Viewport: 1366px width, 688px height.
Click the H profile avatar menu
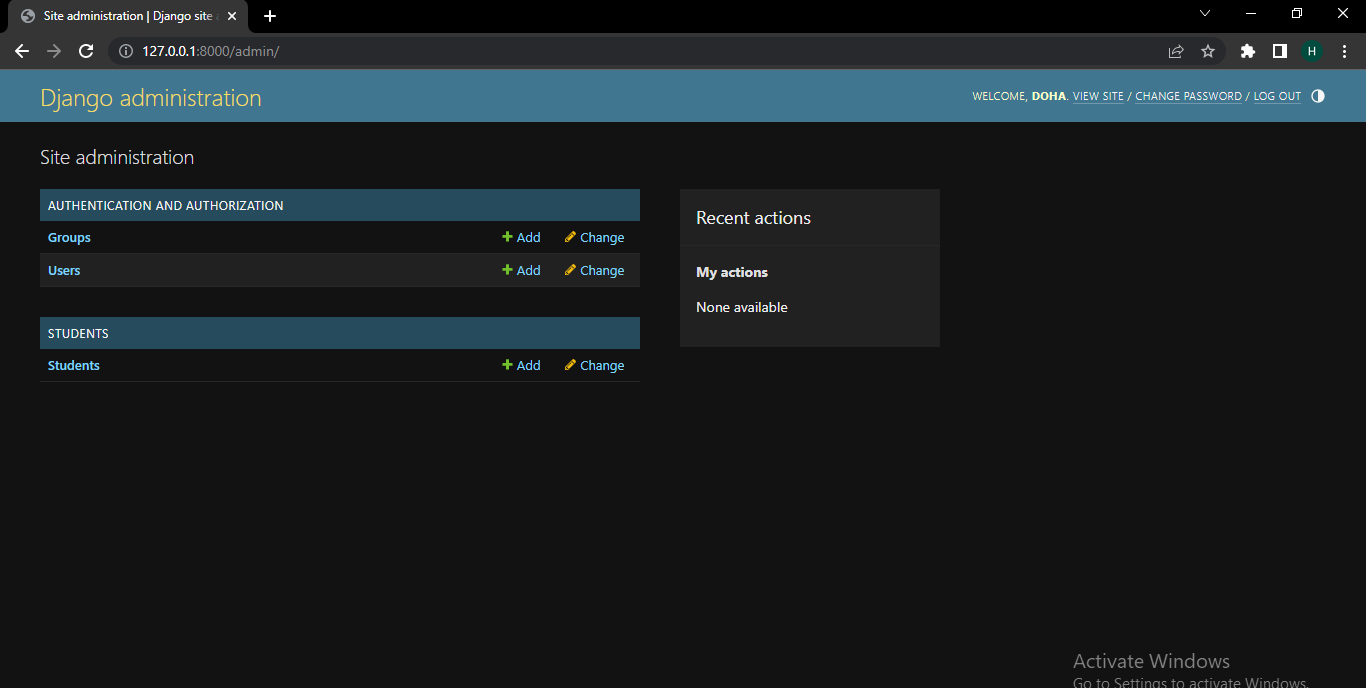click(x=1312, y=51)
